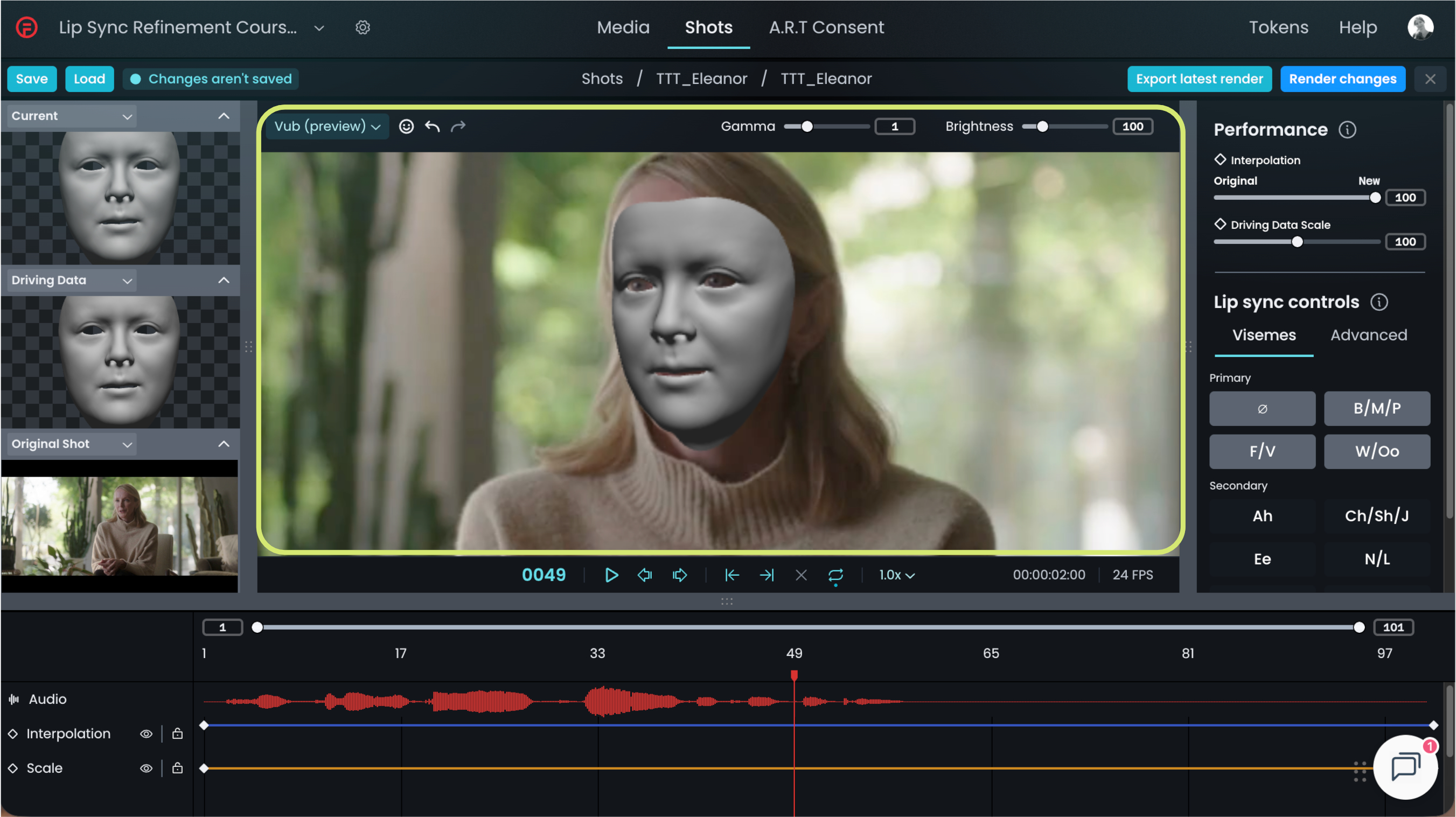
Task: Open playback speed 1.0x dropdown
Action: (896, 575)
